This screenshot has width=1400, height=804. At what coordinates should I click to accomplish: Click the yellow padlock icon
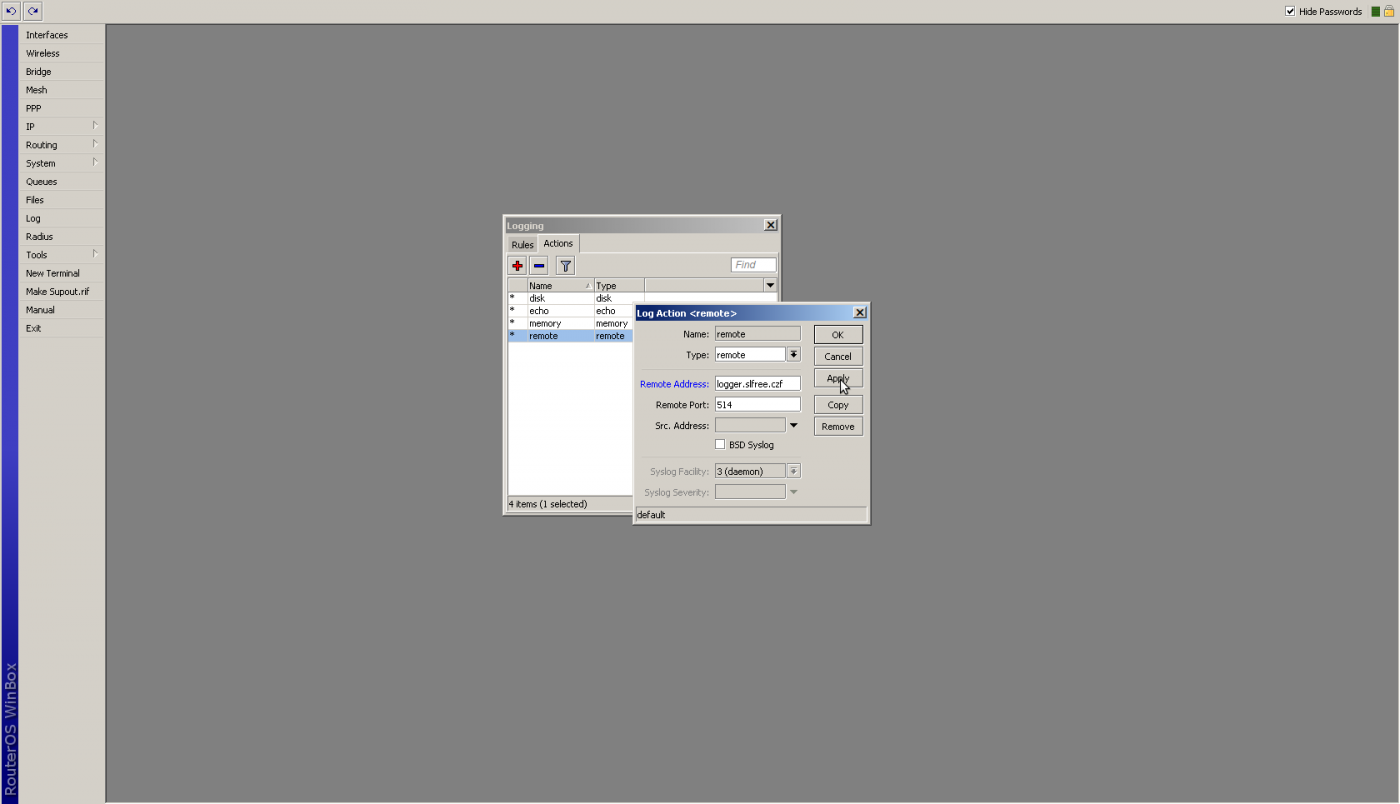pos(1389,12)
